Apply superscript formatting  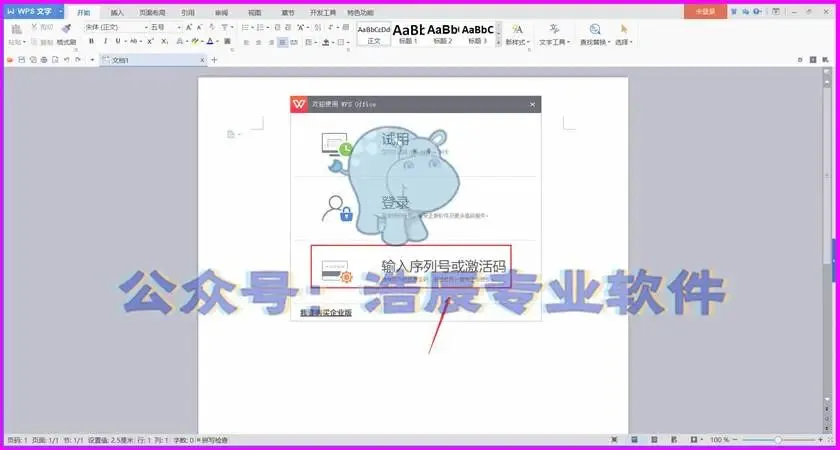[x=151, y=41]
